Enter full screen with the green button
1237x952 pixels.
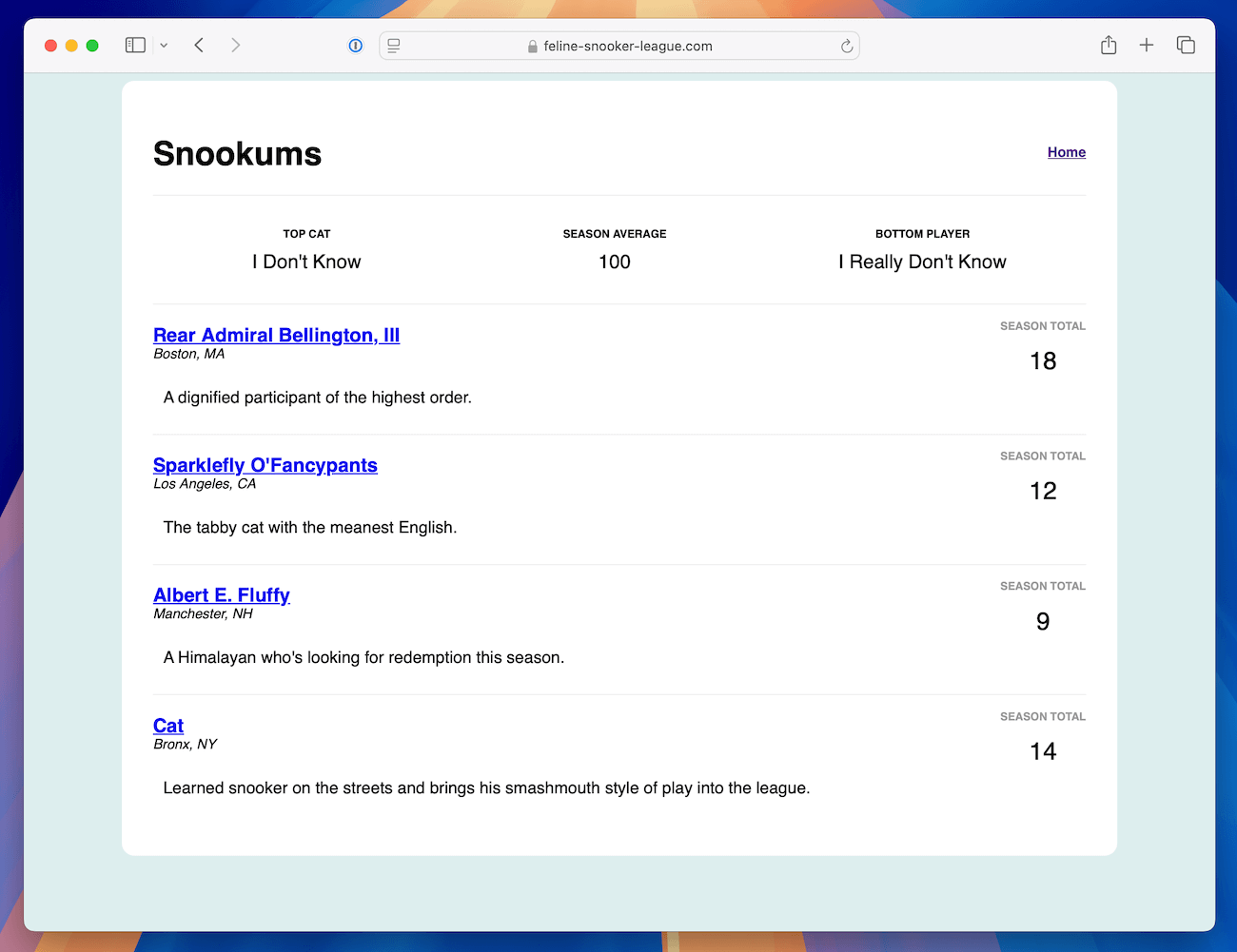(91, 45)
